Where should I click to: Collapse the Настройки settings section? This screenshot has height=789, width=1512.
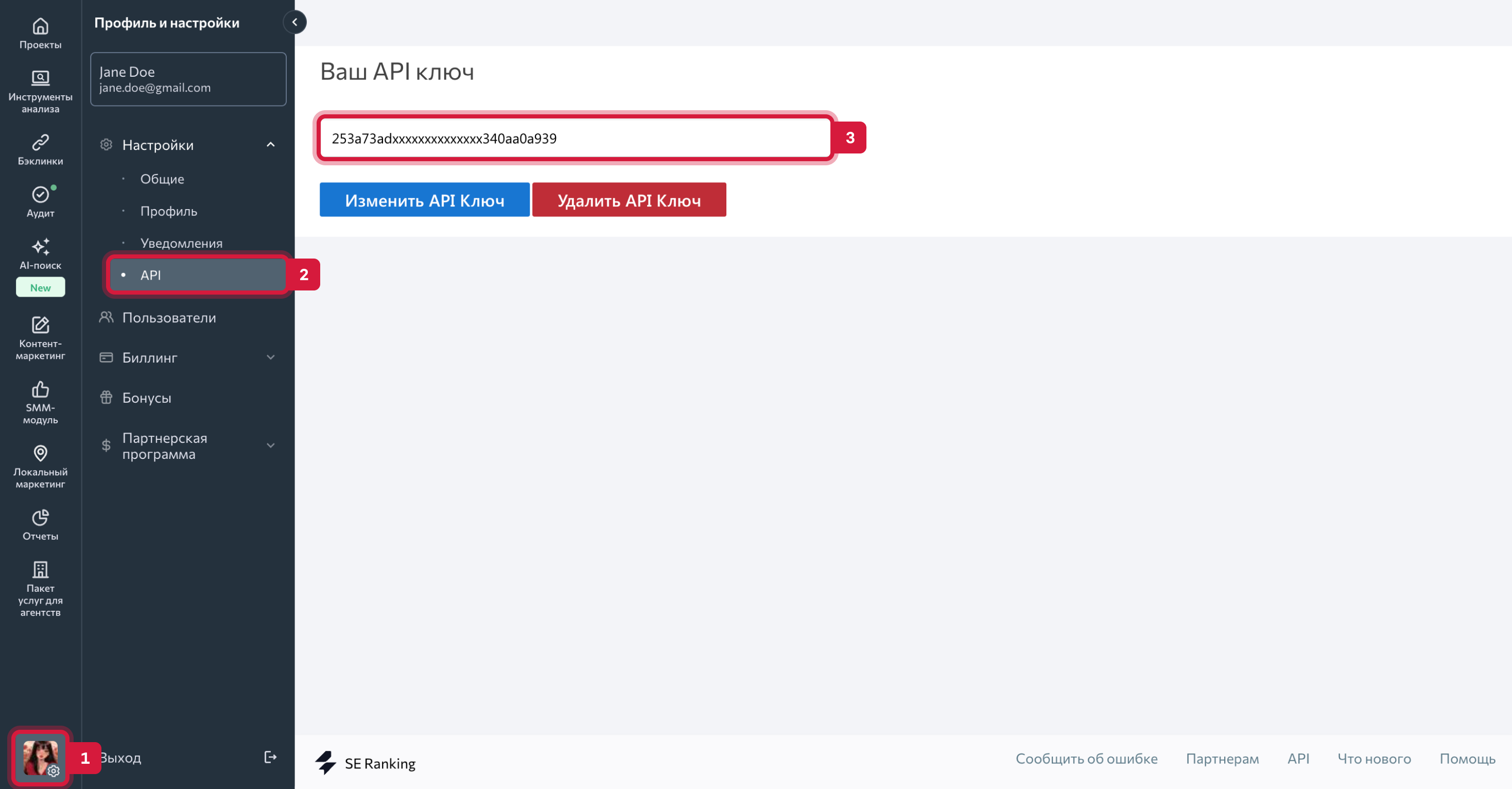[x=271, y=144]
